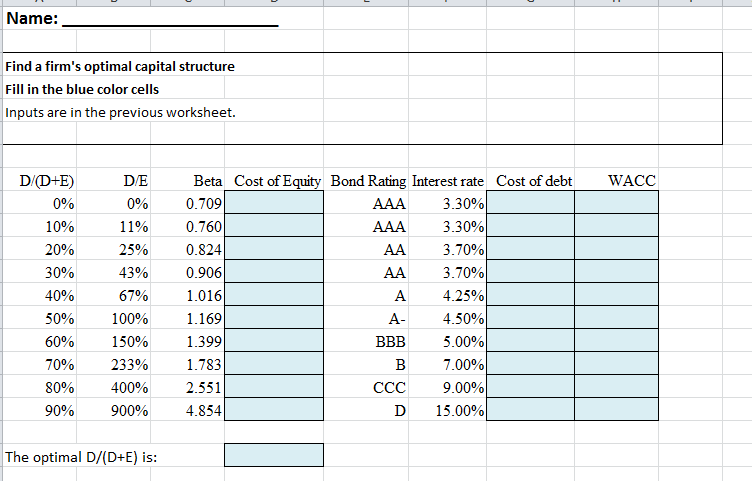Image resolution: width=752 pixels, height=481 pixels.
Task: Click 'Inputs are in the previous worksheet.' text
Action: click(120, 112)
